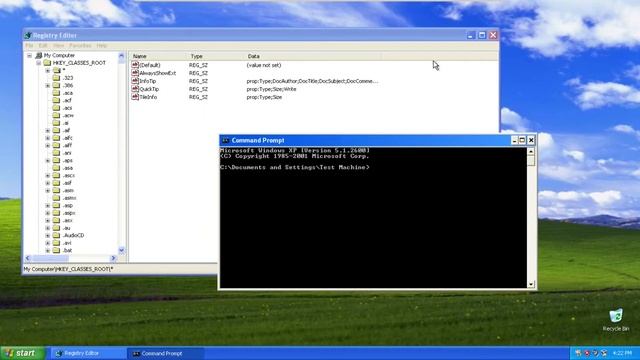640x360 pixels.
Task: Click the .ai key folder icon
Action: pyautogui.click(x=56, y=122)
